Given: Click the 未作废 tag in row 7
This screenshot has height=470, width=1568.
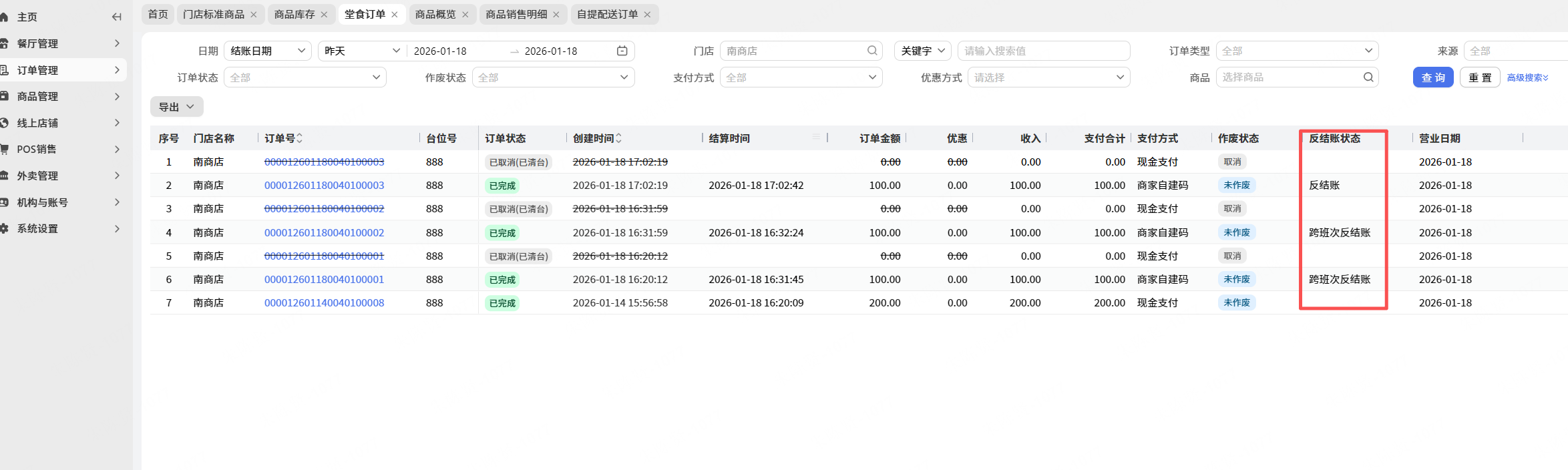Looking at the screenshot, I should coord(1237,303).
